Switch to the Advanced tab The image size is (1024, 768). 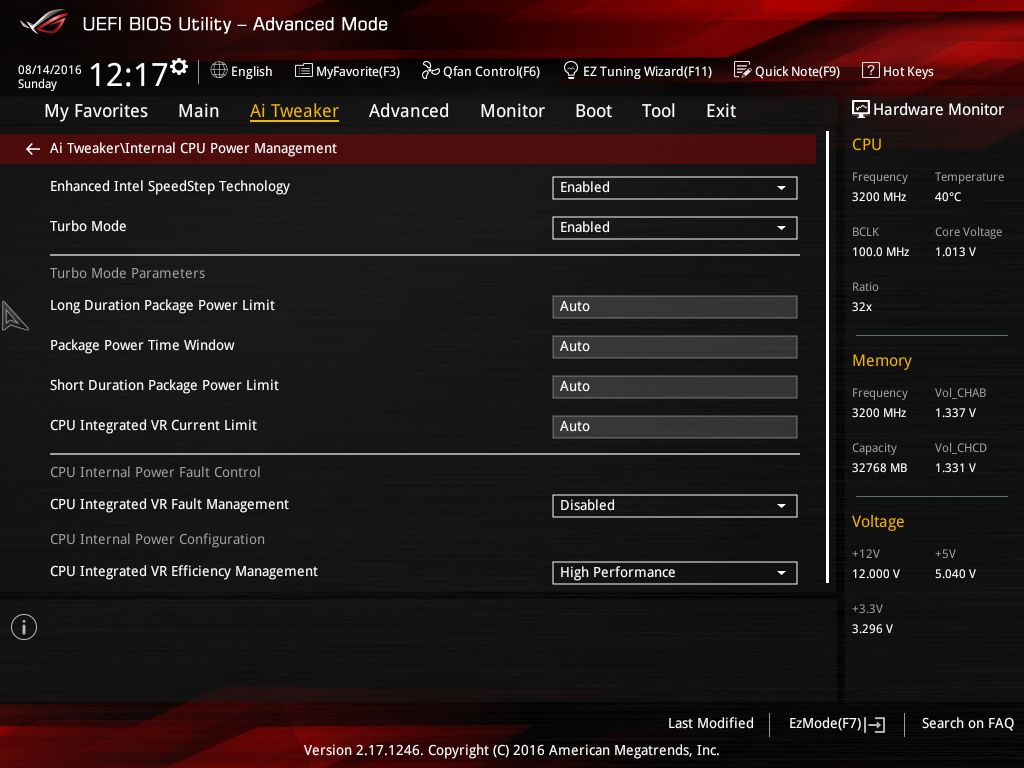[x=408, y=111]
